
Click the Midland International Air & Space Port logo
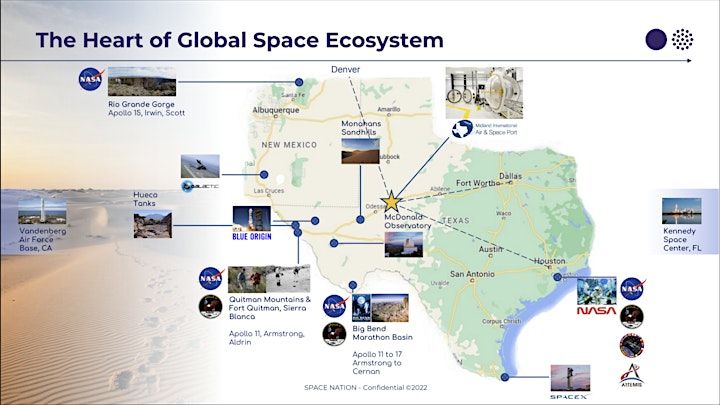point(463,129)
